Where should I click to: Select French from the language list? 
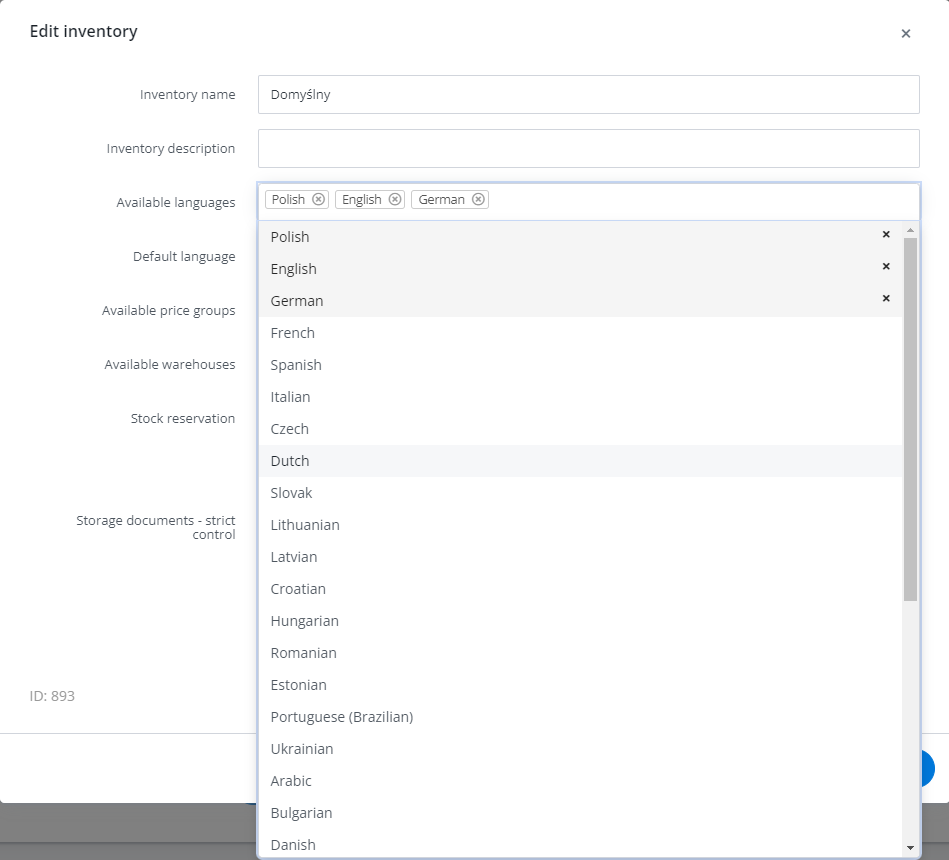580,333
